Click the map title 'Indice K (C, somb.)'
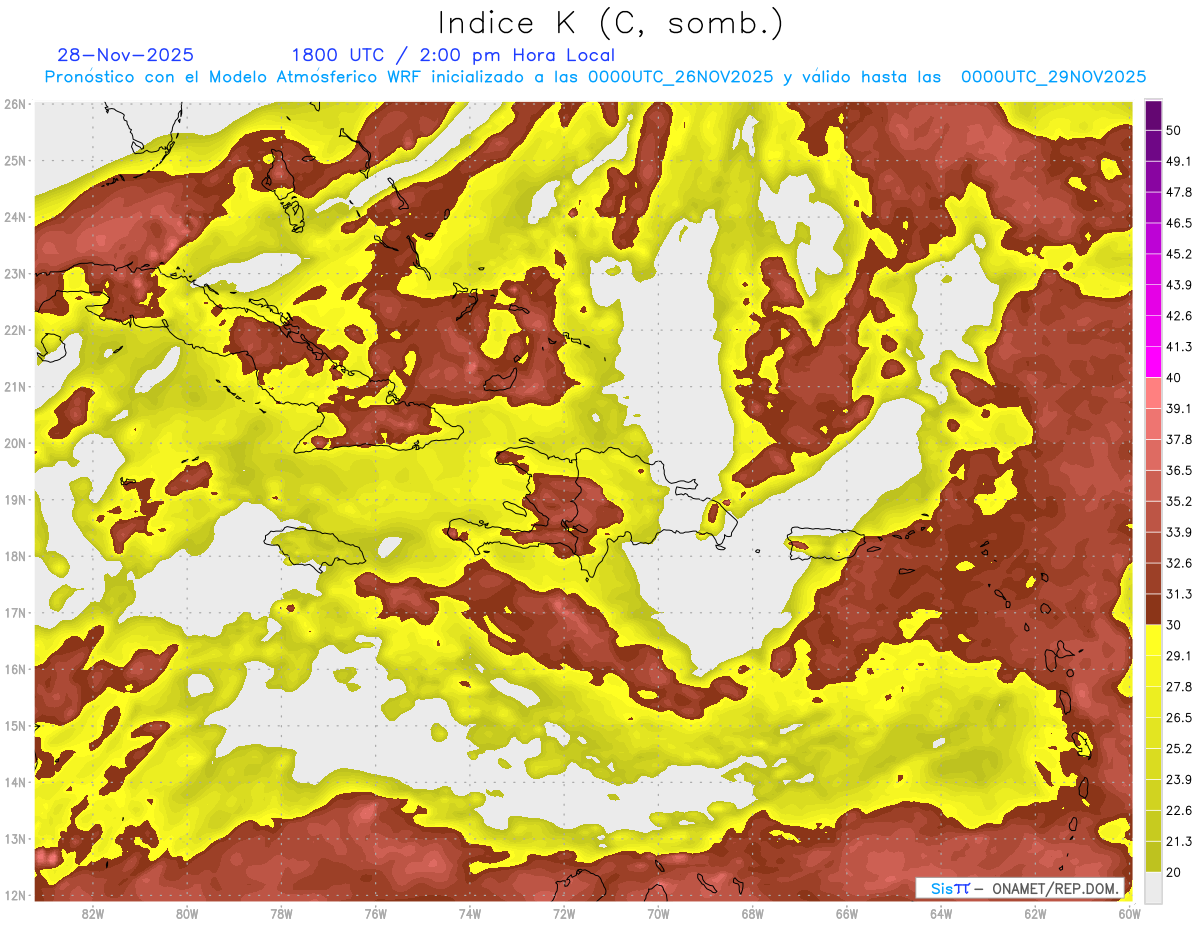The image size is (1200, 927). [x=611, y=23]
